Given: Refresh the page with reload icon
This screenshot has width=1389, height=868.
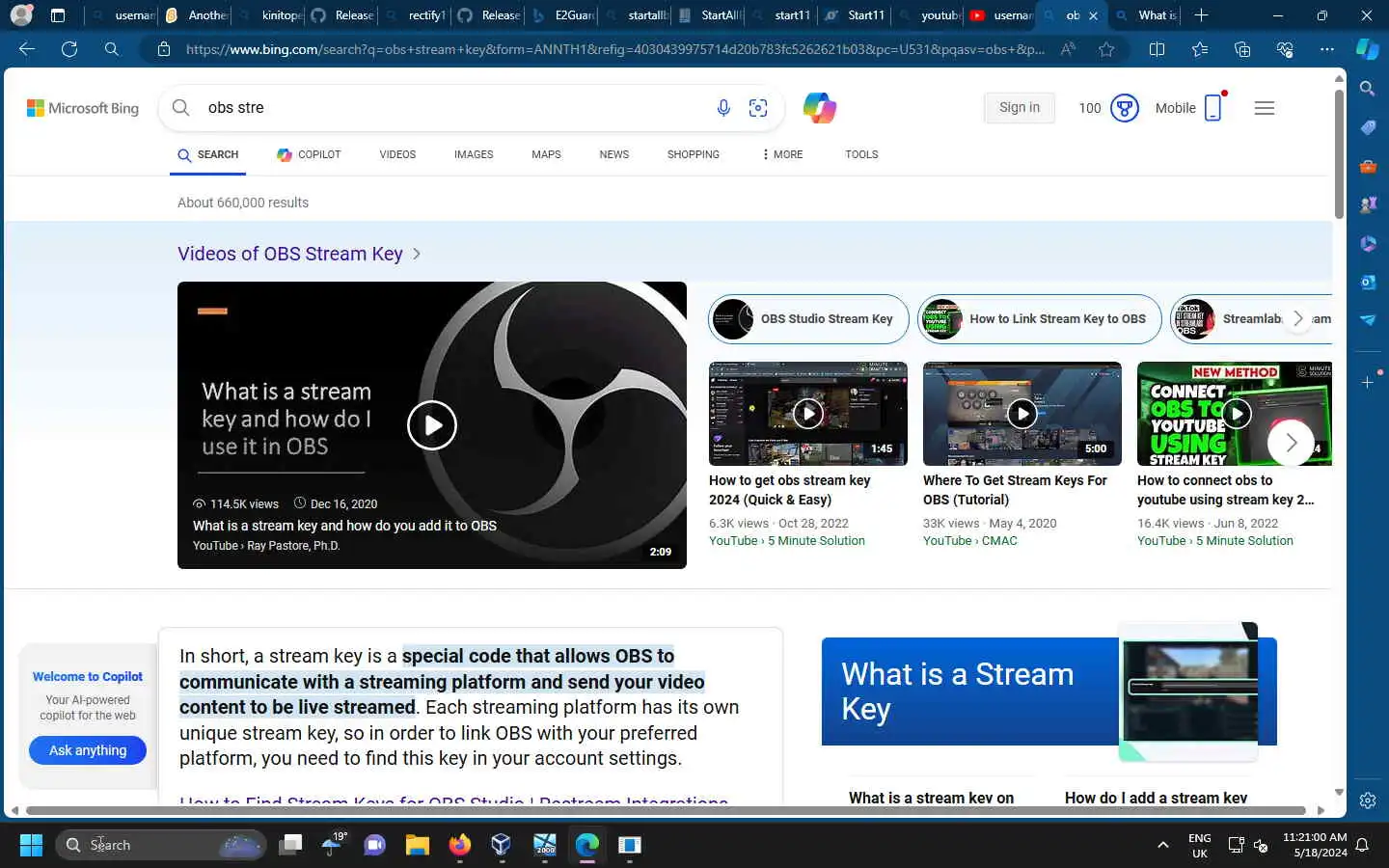Looking at the screenshot, I should 69,49.
